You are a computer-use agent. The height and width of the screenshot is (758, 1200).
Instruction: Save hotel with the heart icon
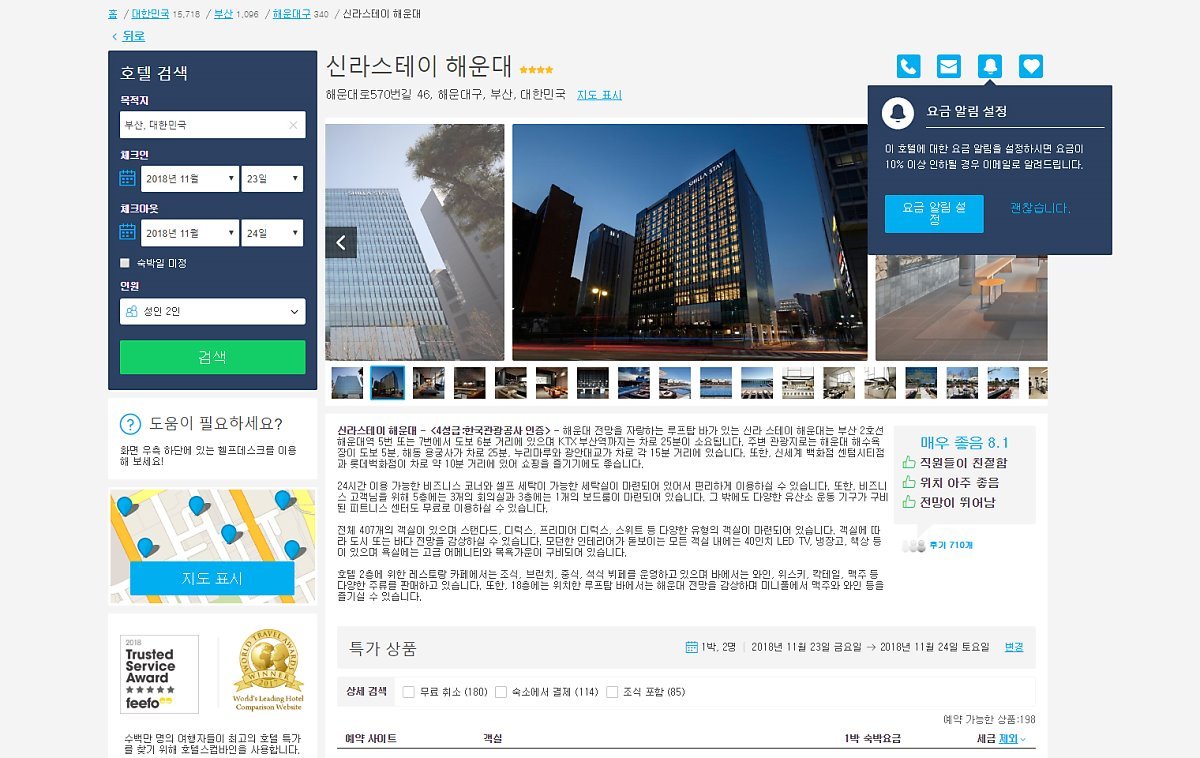pyautogui.click(x=1031, y=66)
